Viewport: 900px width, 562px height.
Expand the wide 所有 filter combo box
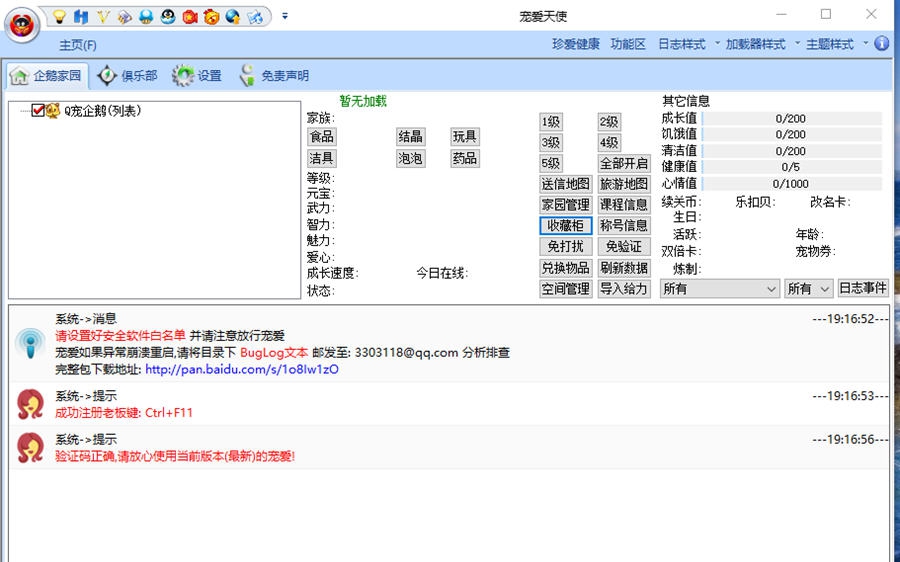point(719,288)
